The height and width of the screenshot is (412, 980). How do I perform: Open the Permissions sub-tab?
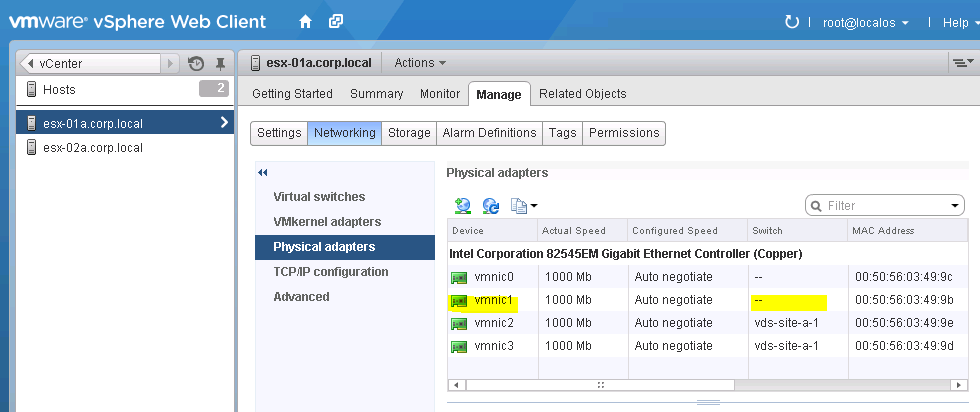[624, 133]
